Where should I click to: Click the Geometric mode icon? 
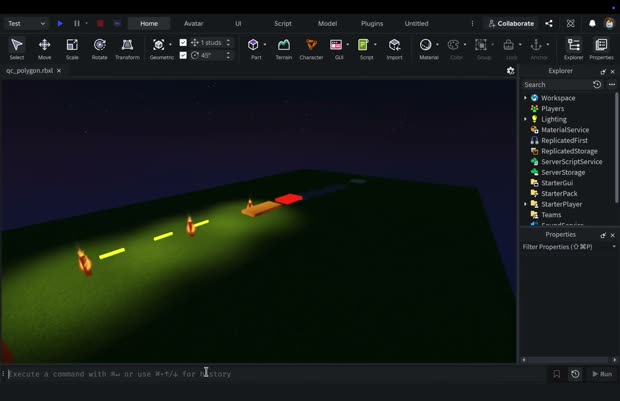[159, 45]
